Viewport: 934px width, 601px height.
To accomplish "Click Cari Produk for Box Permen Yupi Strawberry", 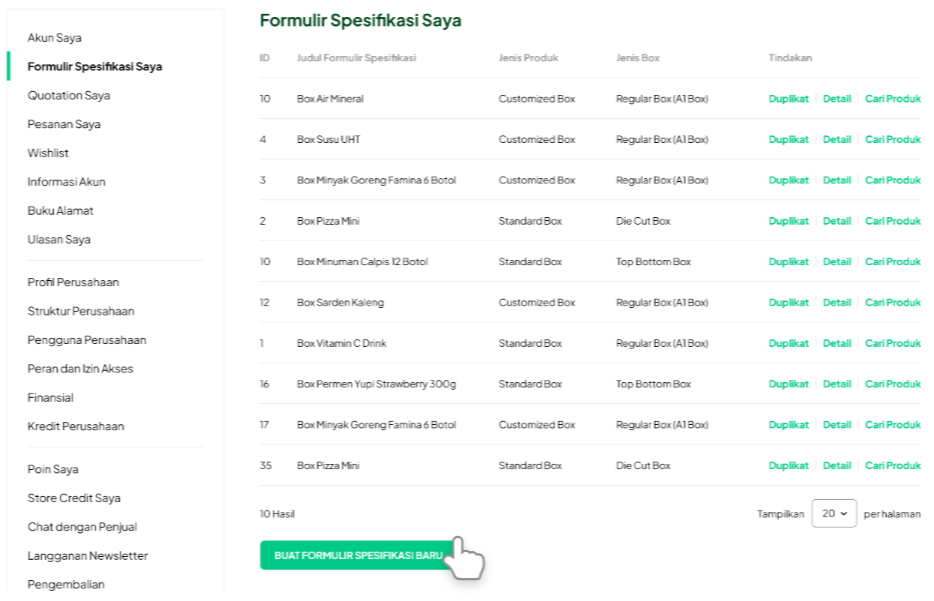I will (892, 384).
